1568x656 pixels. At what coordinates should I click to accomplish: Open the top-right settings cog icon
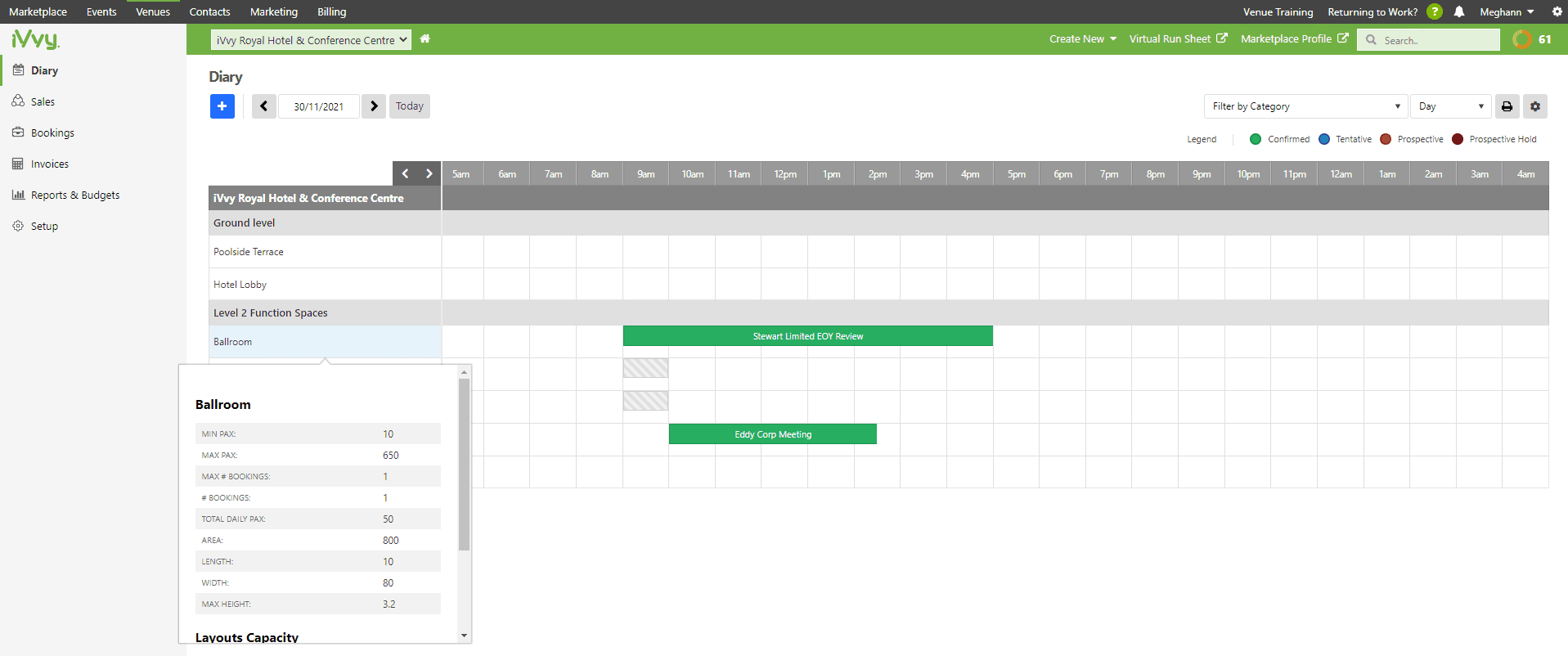[1557, 11]
